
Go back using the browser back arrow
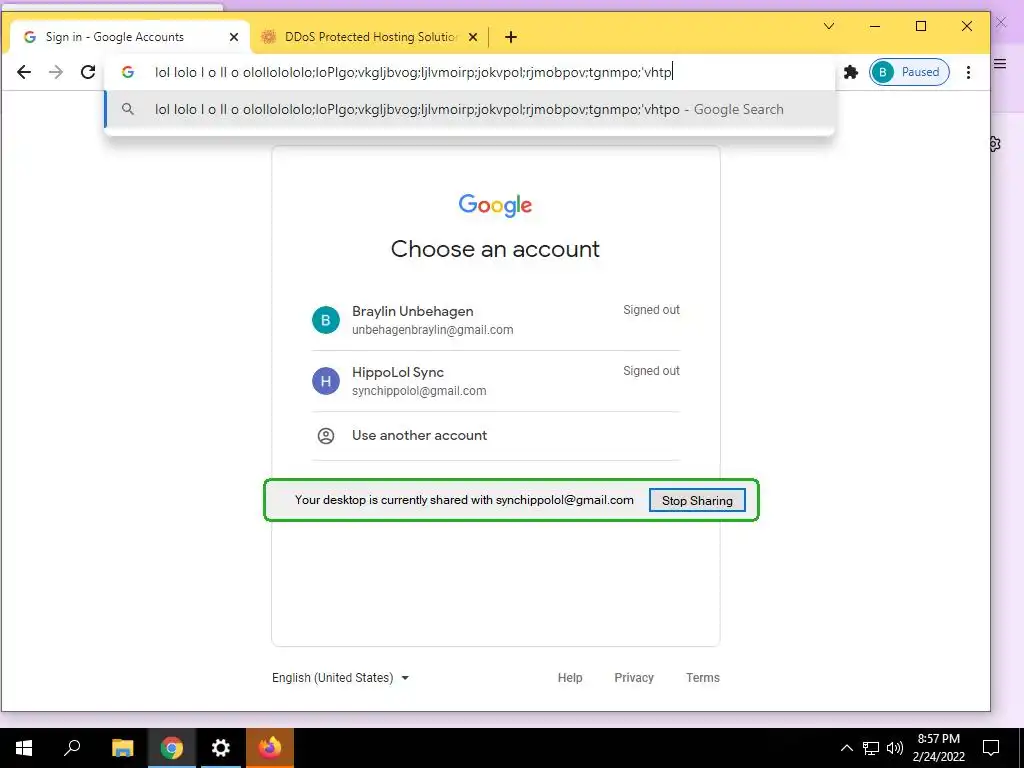(x=24, y=72)
